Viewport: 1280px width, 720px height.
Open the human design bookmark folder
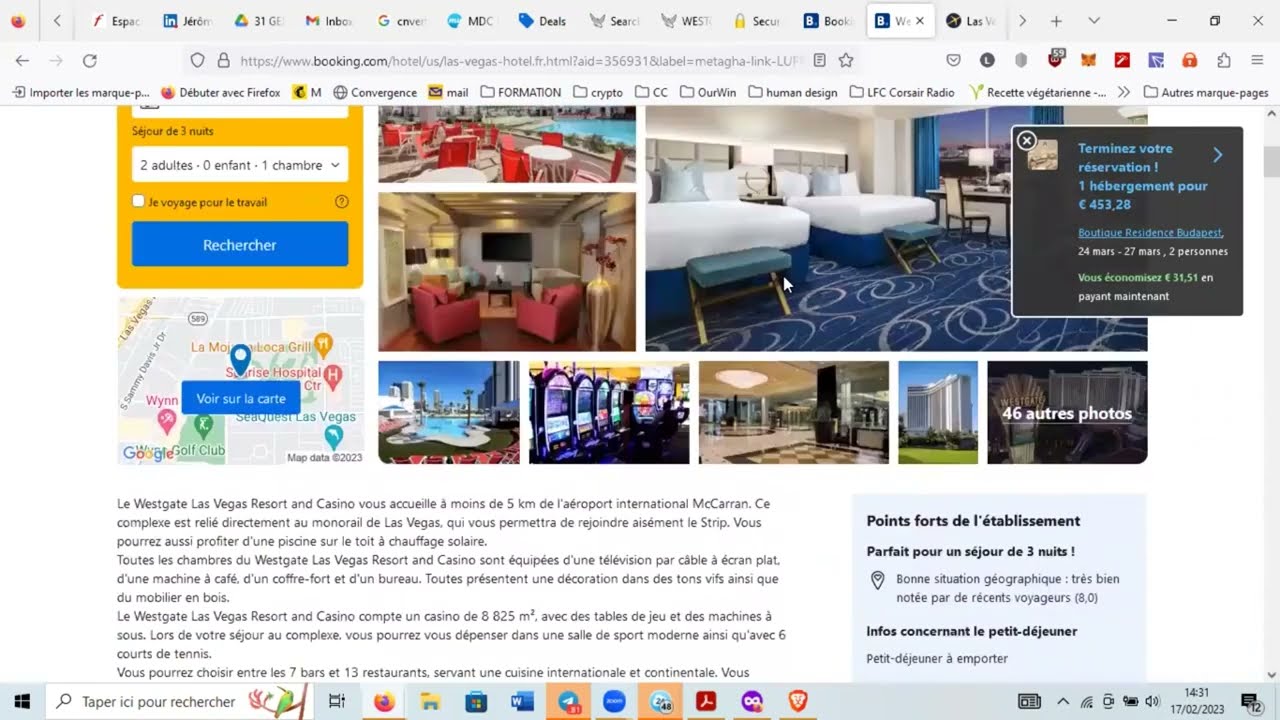click(x=793, y=92)
